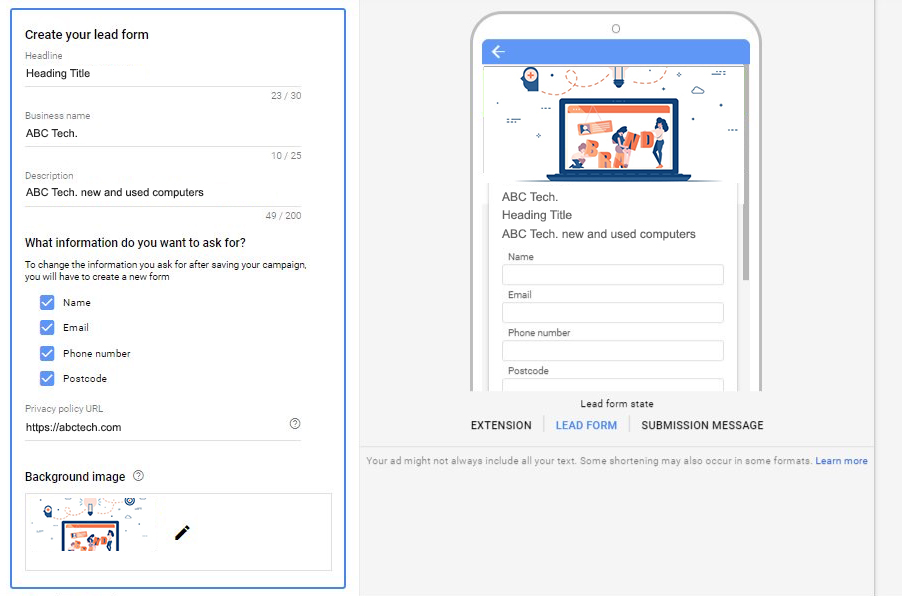
Task: Switch to SUBMISSION MESSAGE preview tab
Action: [702, 425]
